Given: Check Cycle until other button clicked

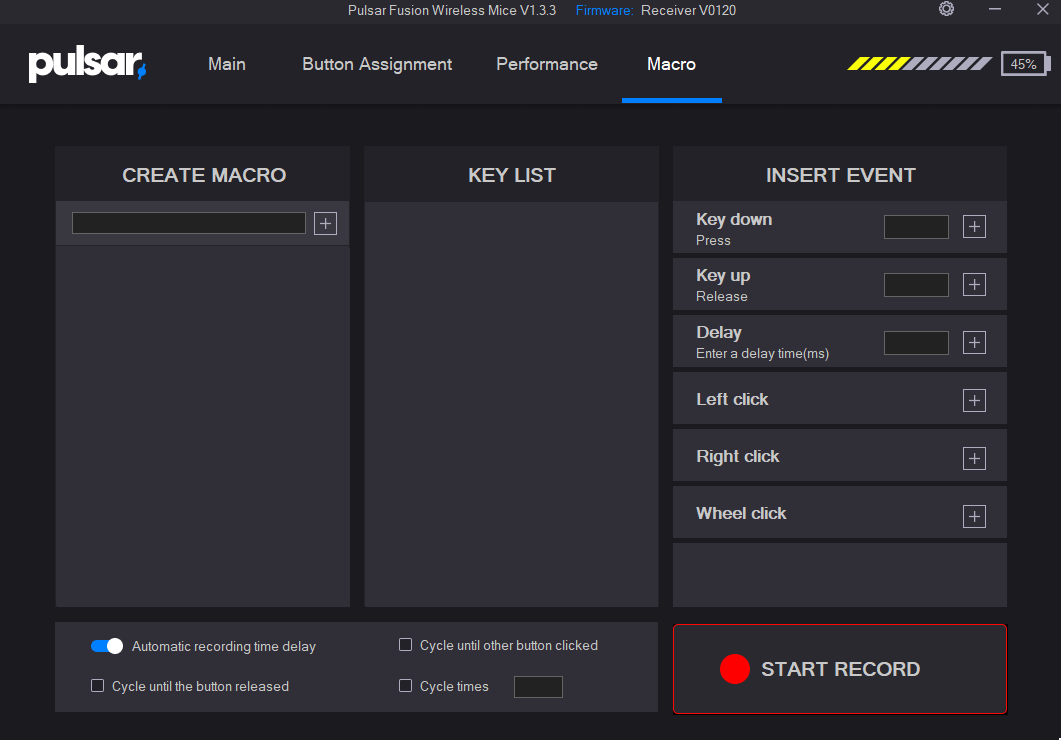Looking at the screenshot, I should pyautogui.click(x=405, y=645).
